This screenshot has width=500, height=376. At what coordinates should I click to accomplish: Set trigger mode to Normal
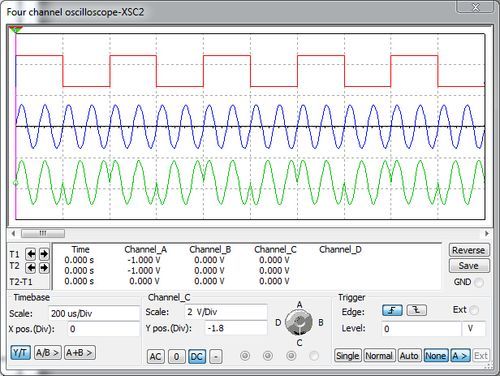click(x=379, y=356)
